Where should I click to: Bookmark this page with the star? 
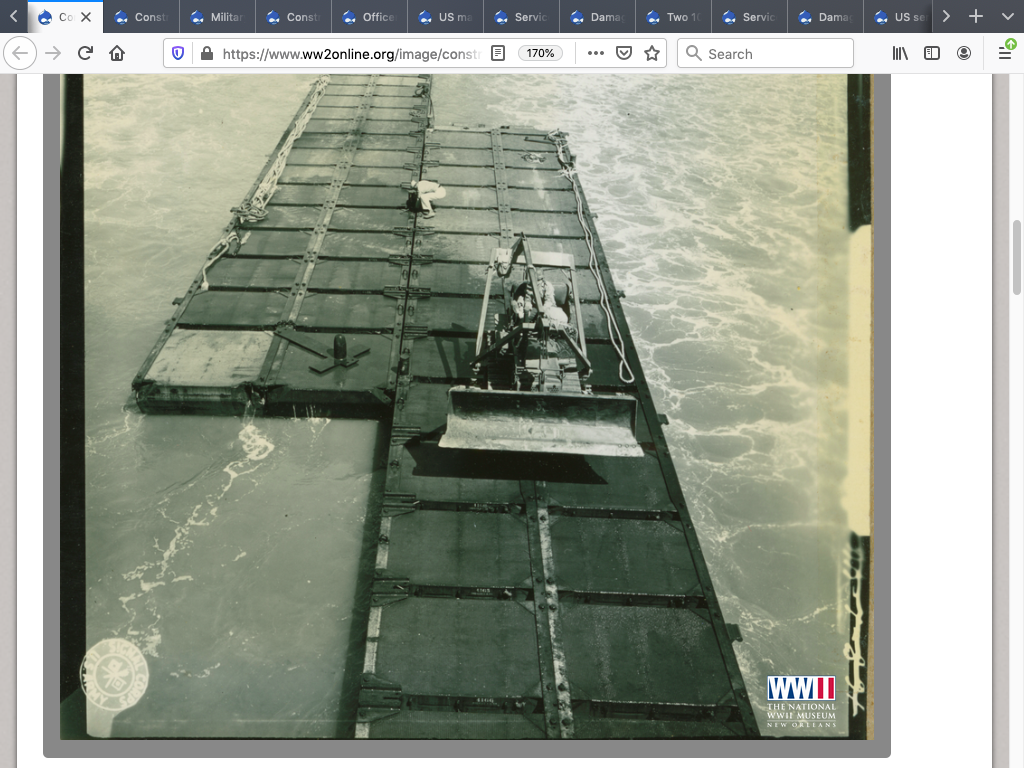tap(652, 53)
